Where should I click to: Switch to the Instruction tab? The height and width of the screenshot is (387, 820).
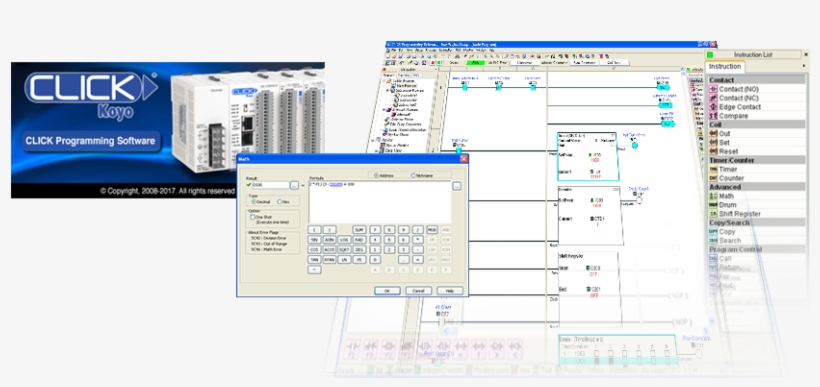tap(725, 66)
